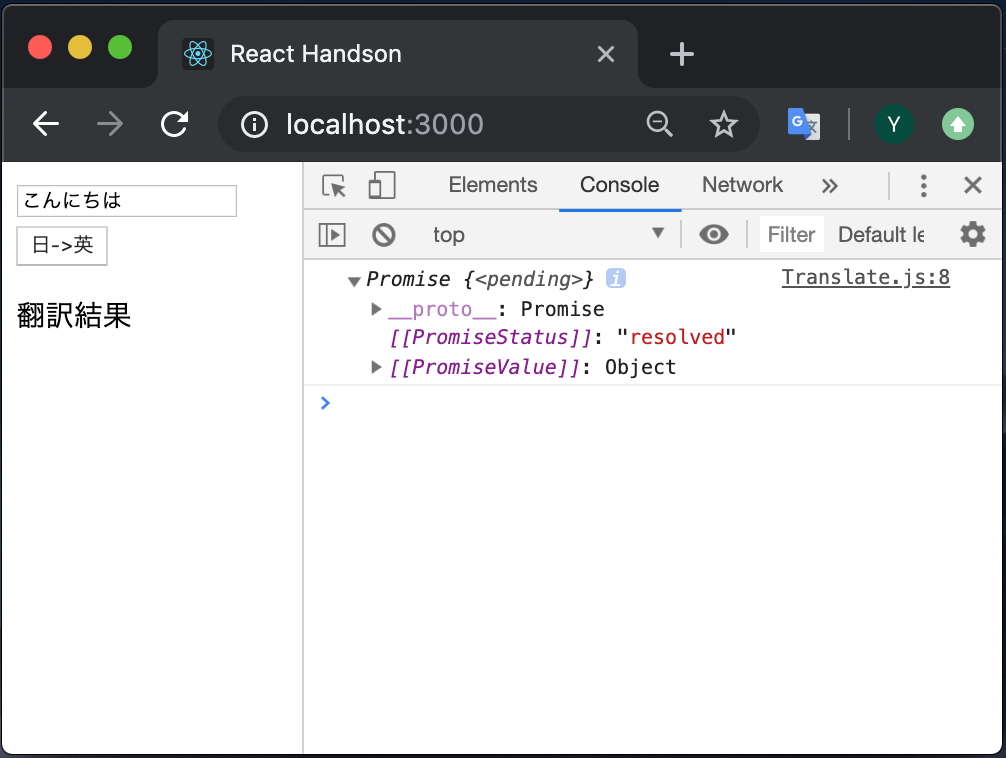Viewport: 1006px width, 758px height.
Task: Collapse the Promise {<pending>} entry
Action: [x=354, y=280]
